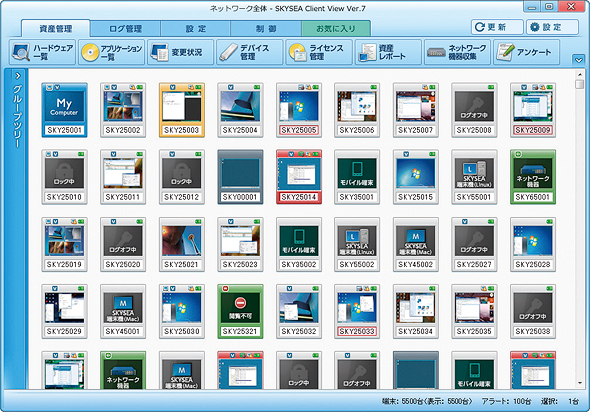590x412 pixels.
Task: Select logged-off terminal SKY25038
Action: click(x=533, y=311)
